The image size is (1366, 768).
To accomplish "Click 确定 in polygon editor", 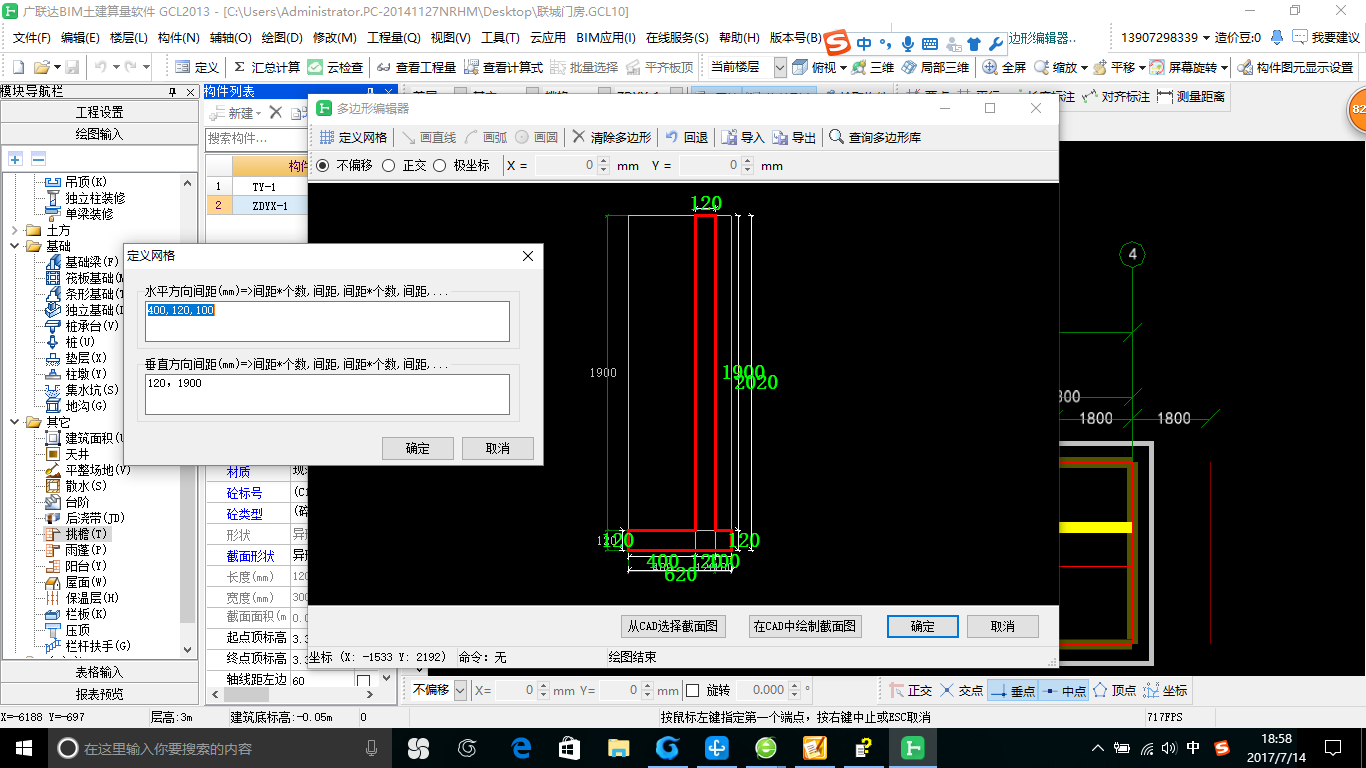I will pyautogui.click(x=923, y=626).
